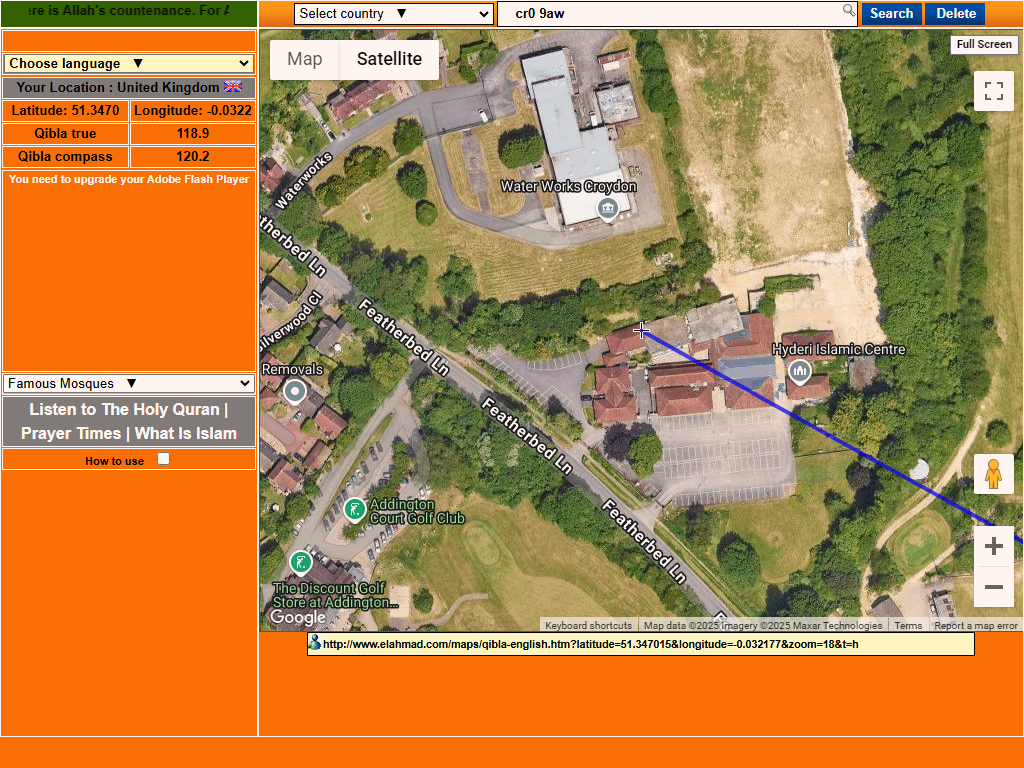Click the Removals location marker
Screen dimensions: 1024x768
click(295, 392)
